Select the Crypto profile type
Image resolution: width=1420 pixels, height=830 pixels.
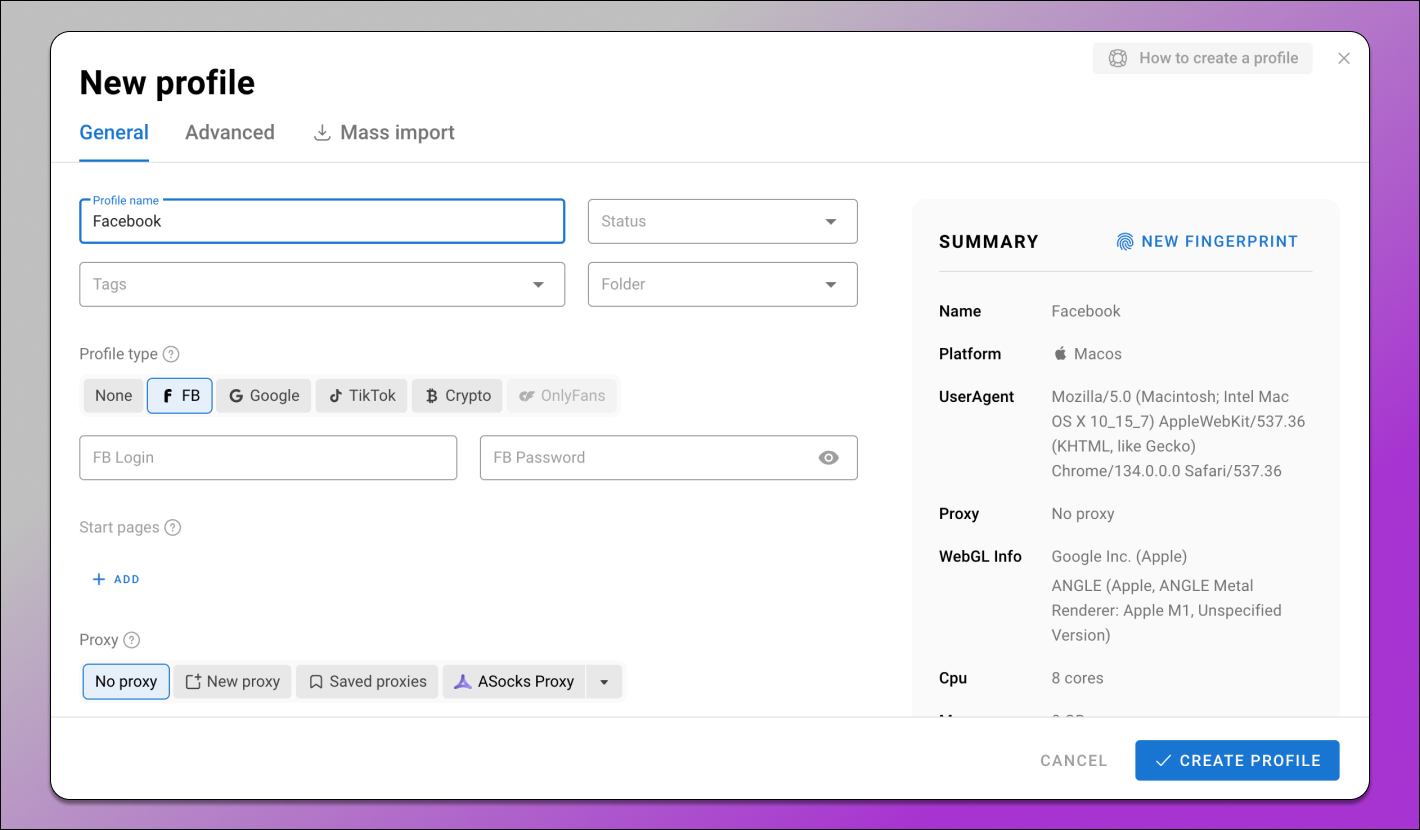click(x=457, y=395)
